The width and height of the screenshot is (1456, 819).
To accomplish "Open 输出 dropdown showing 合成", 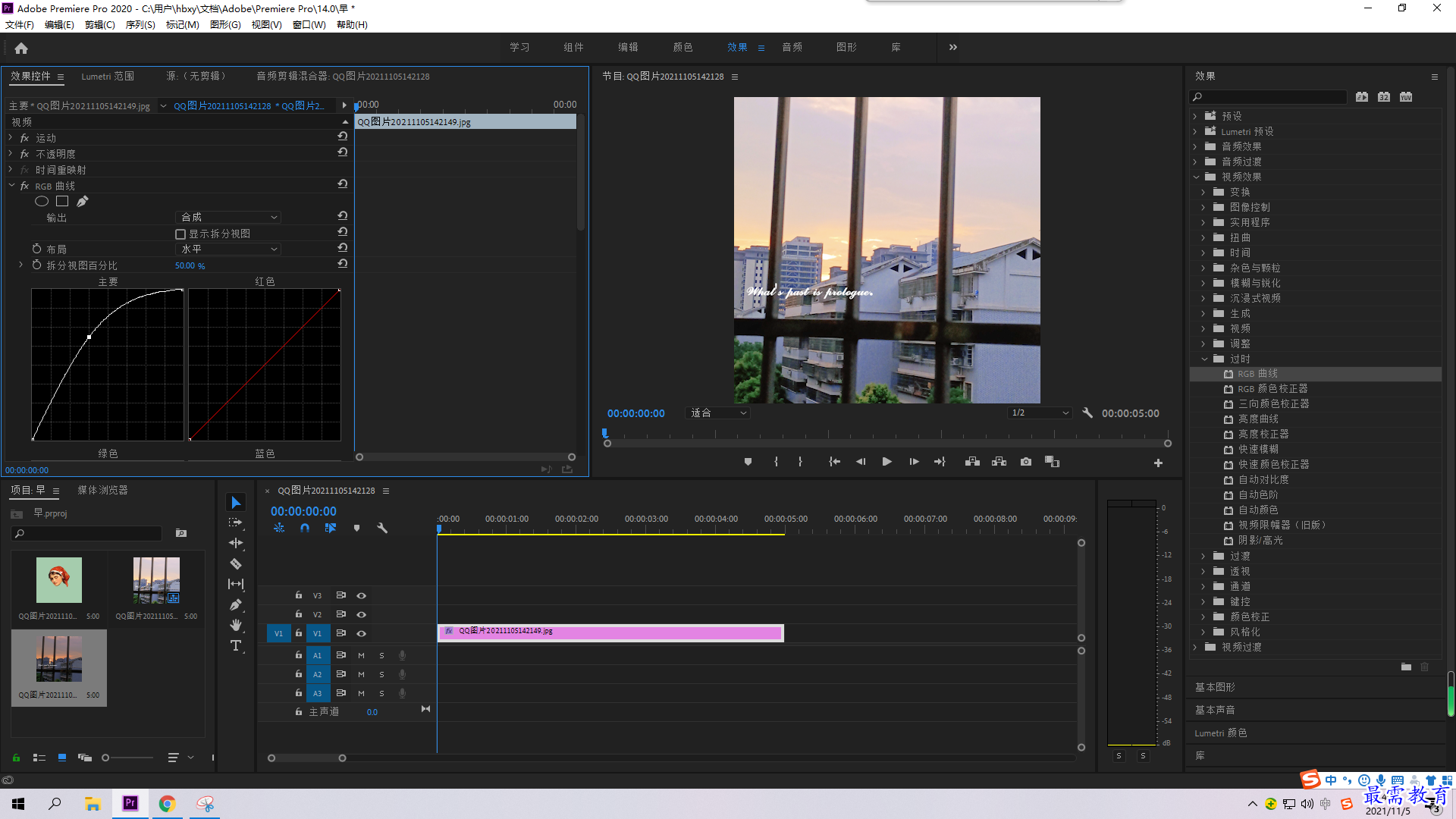I will 228,218.
